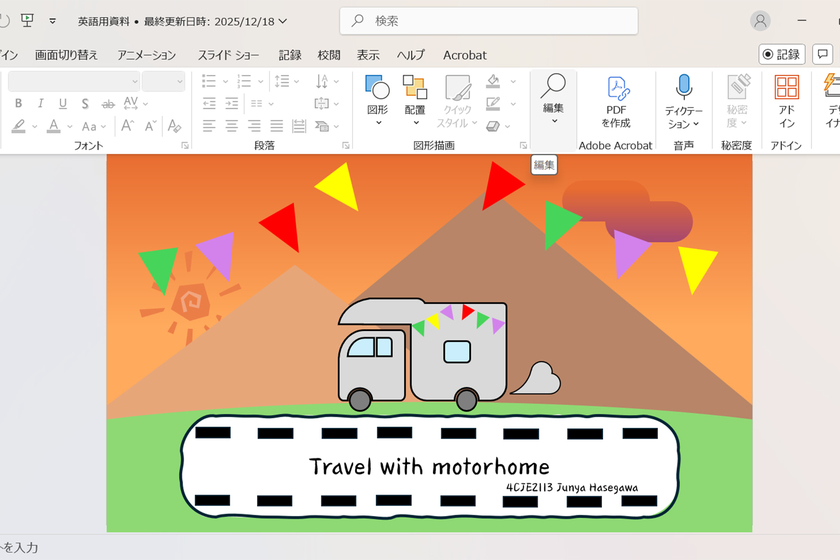This screenshot has width=840, height=560.
Task: Click the increase font size icon
Action: [128, 126]
